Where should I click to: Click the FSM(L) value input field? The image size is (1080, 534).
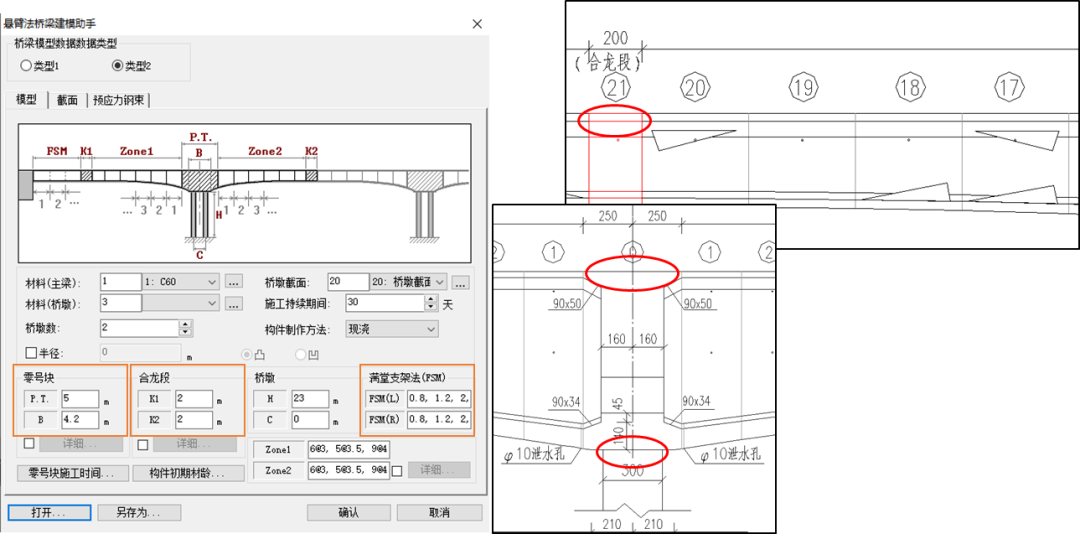(439, 399)
